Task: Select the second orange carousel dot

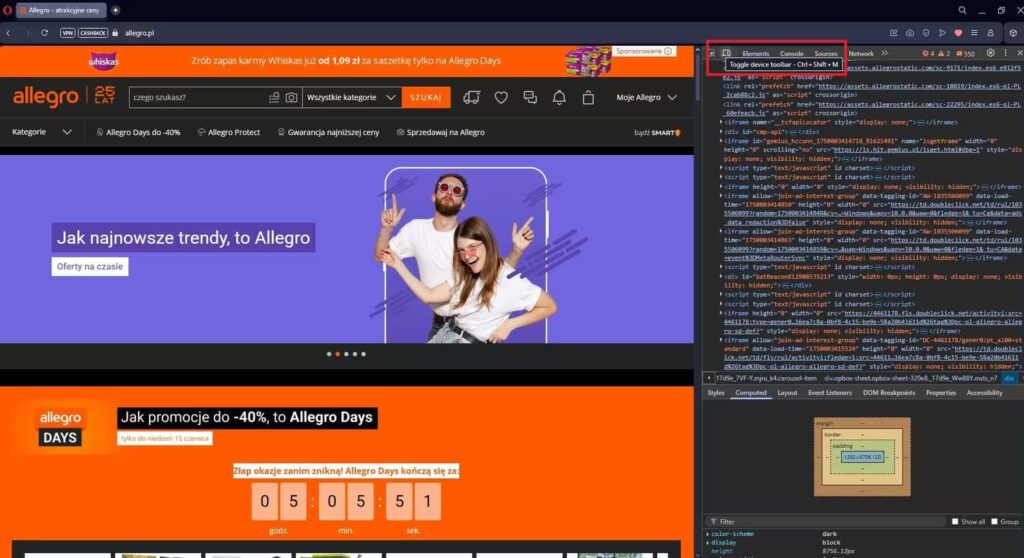Action: click(x=338, y=354)
